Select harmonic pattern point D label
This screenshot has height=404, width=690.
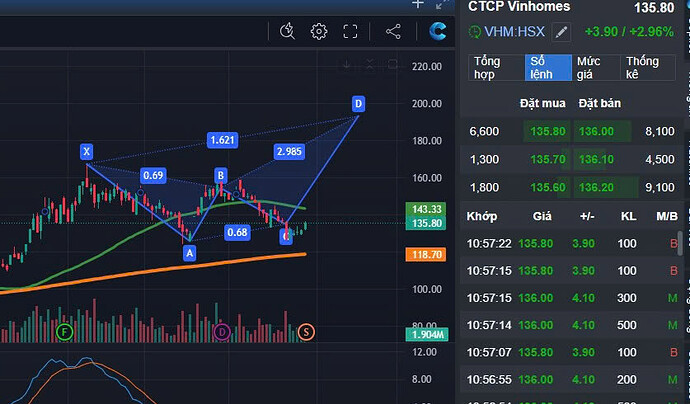pyautogui.click(x=358, y=104)
